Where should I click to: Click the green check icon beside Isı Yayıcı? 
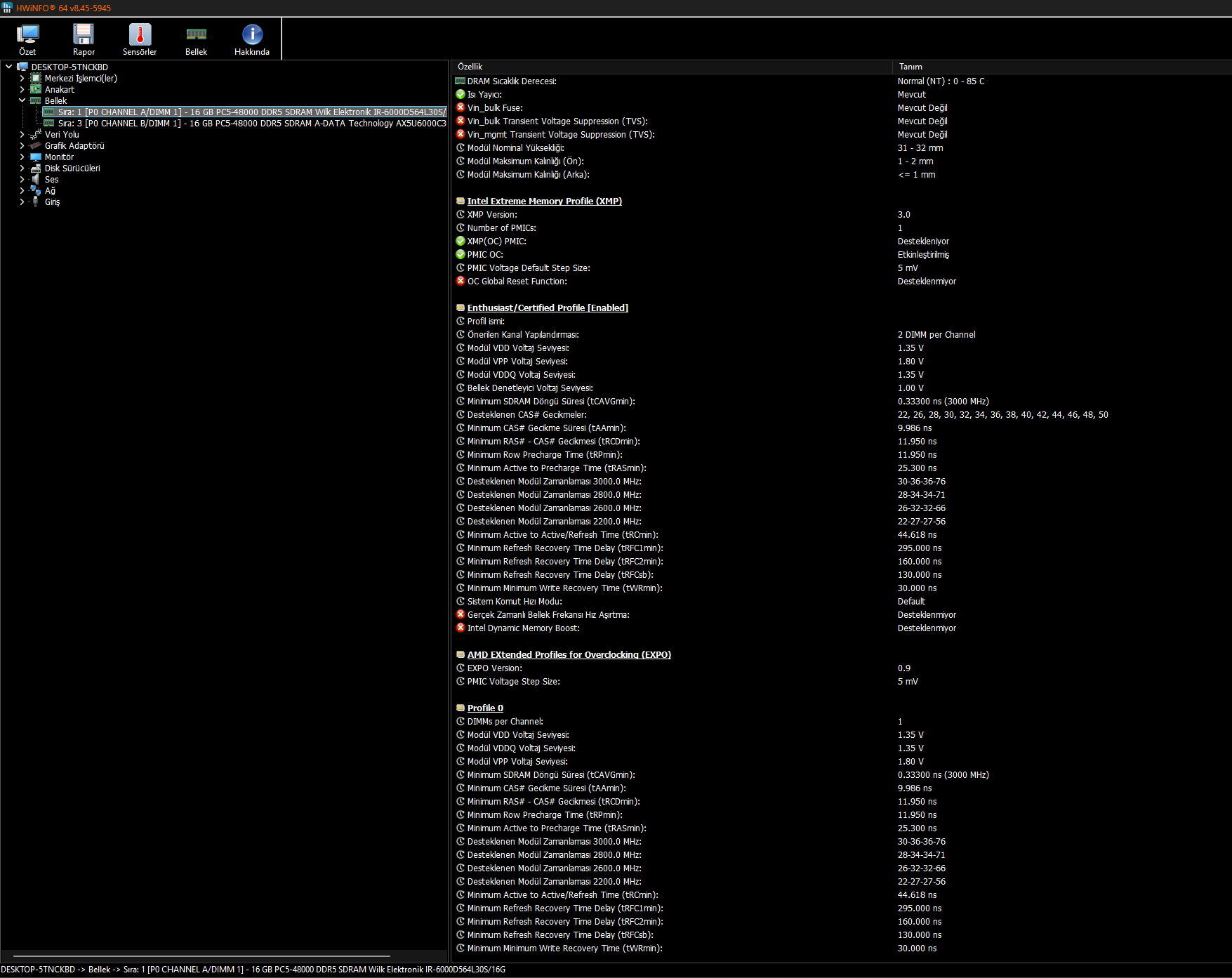pyautogui.click(x=461, y=94)
